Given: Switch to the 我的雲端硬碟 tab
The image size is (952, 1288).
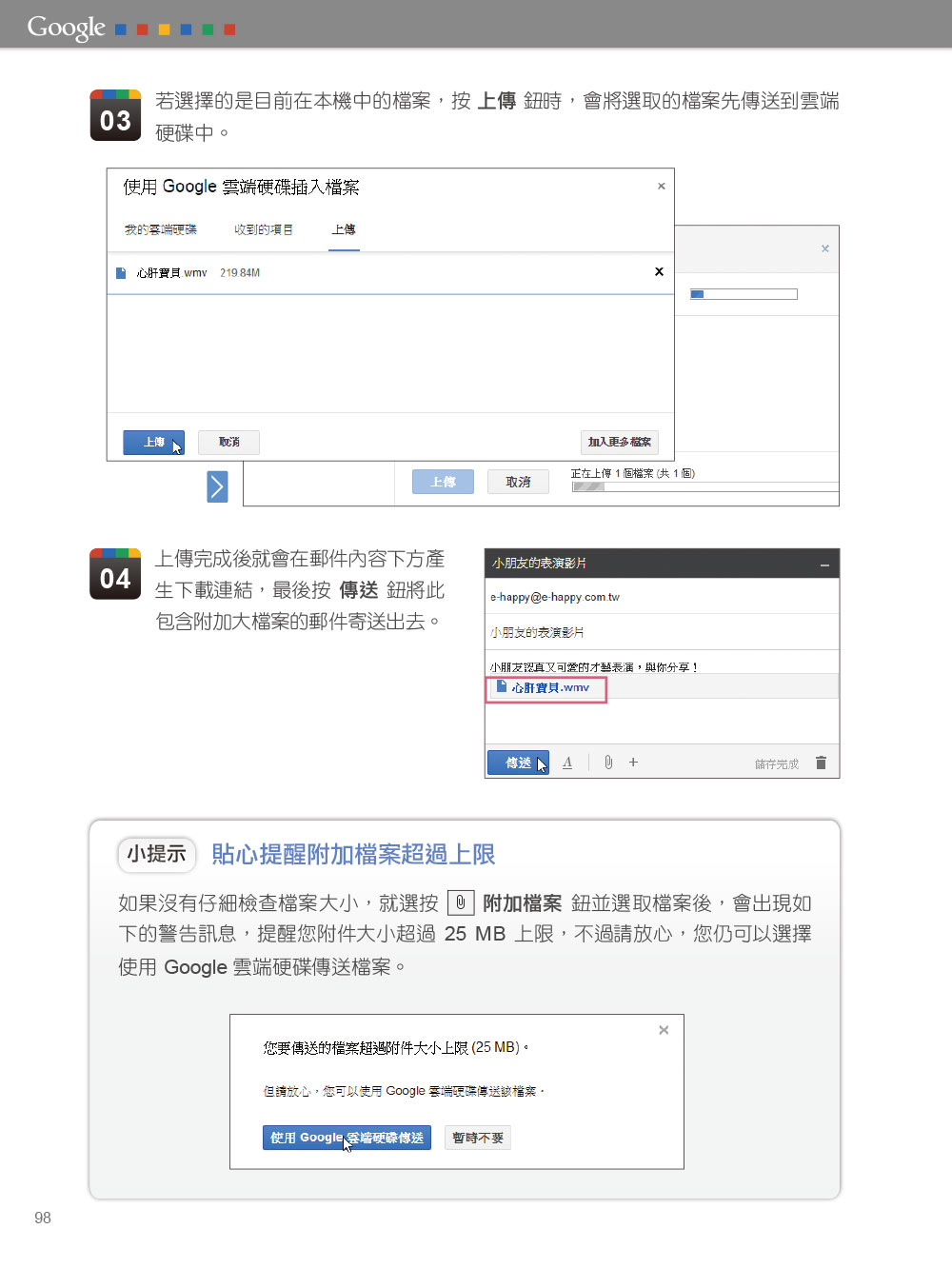Looking at the screenshot, I should pyautogui.click(x=160, y=229).
